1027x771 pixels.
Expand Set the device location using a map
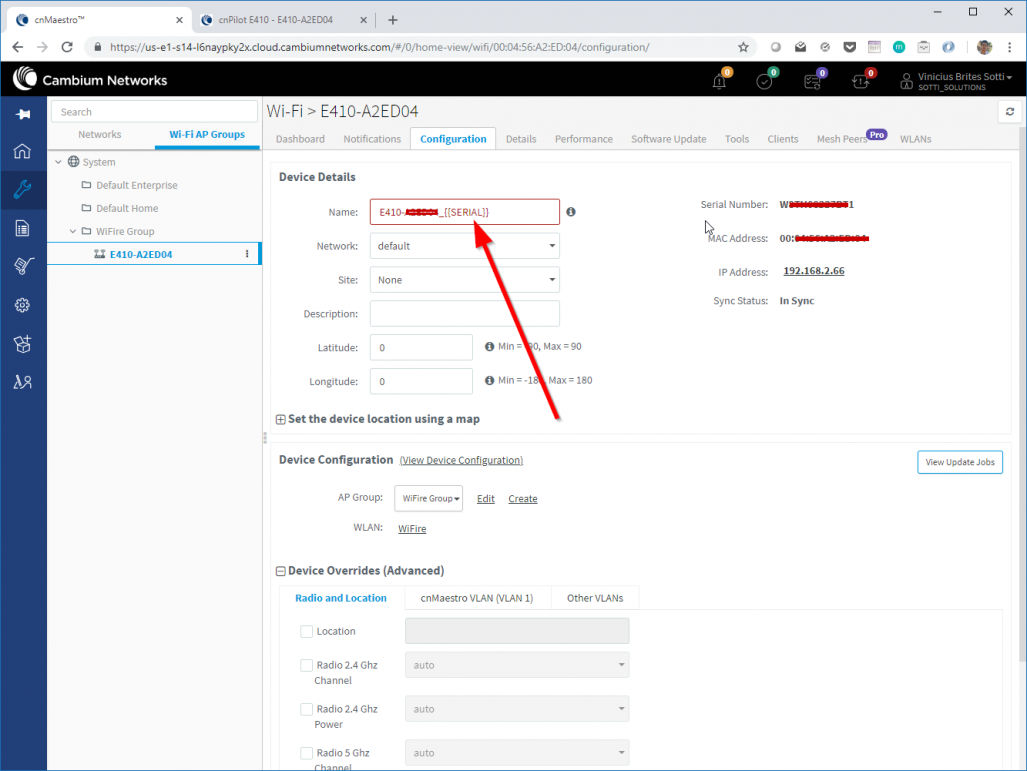281,419
